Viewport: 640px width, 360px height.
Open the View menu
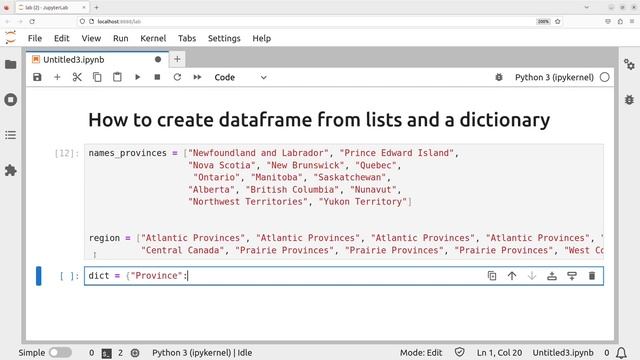click(91, 38)
